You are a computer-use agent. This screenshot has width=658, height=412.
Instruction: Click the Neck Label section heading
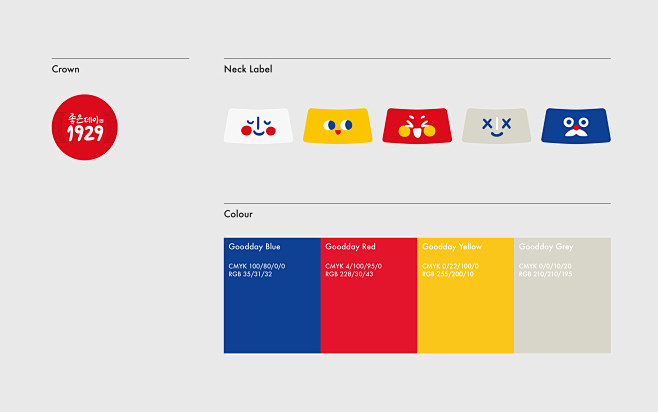(x=248, y=70)
